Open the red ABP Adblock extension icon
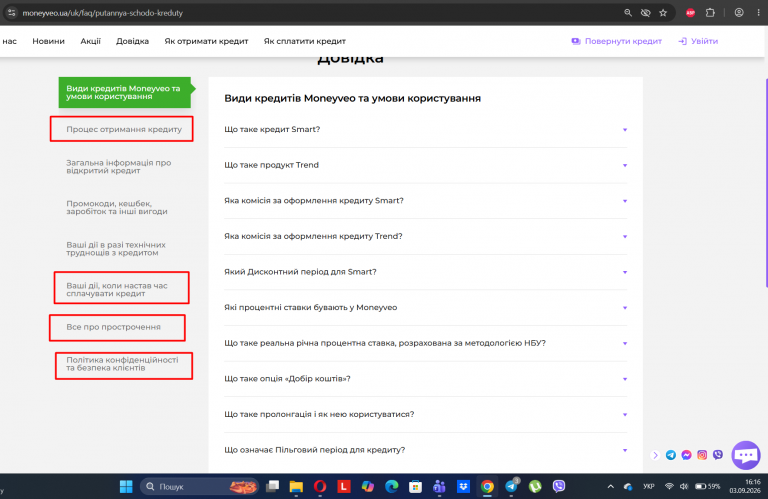 pos(691,13)
